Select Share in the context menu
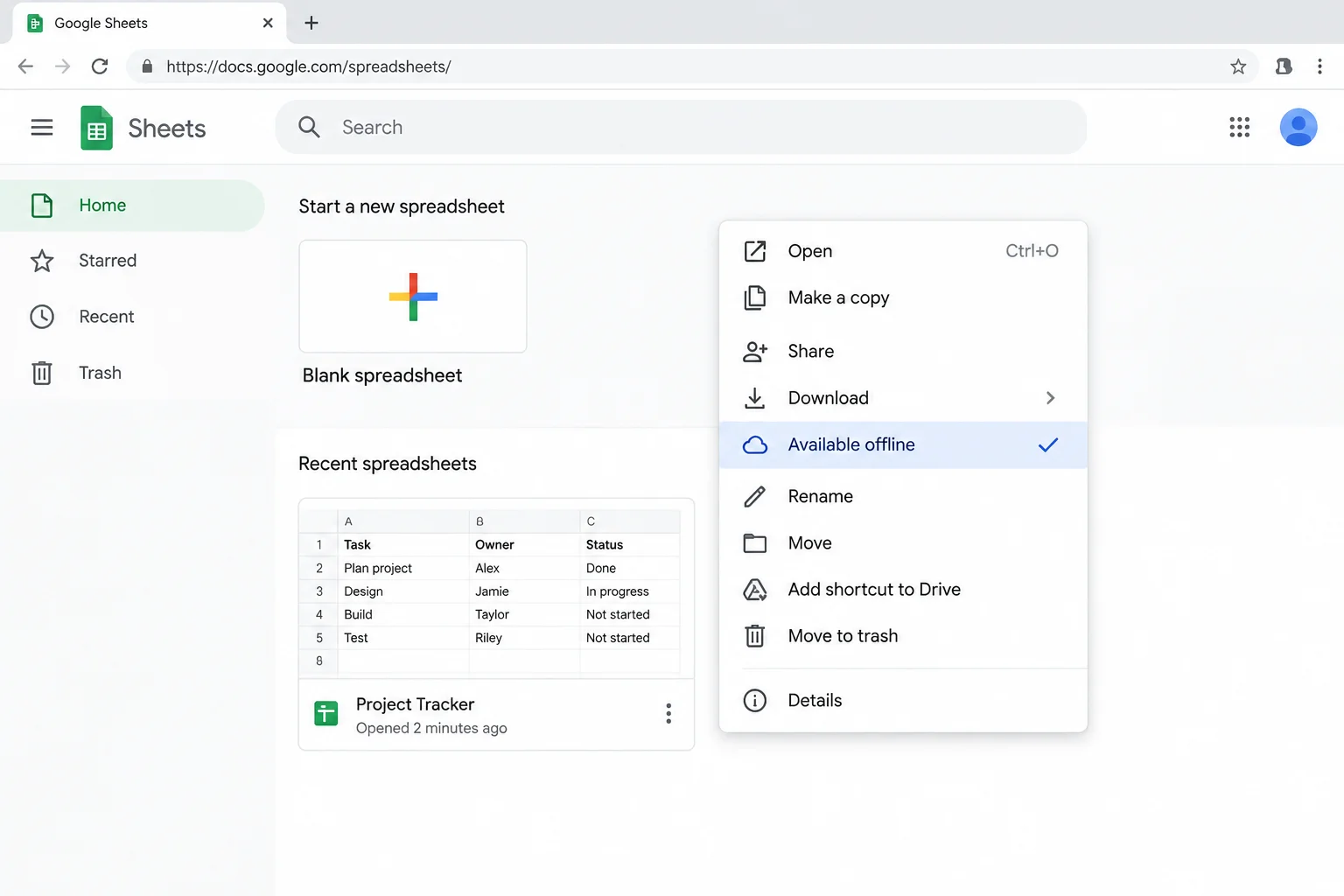The height and width of the screenshot is (896, 1344). click(x=903, y=352)
